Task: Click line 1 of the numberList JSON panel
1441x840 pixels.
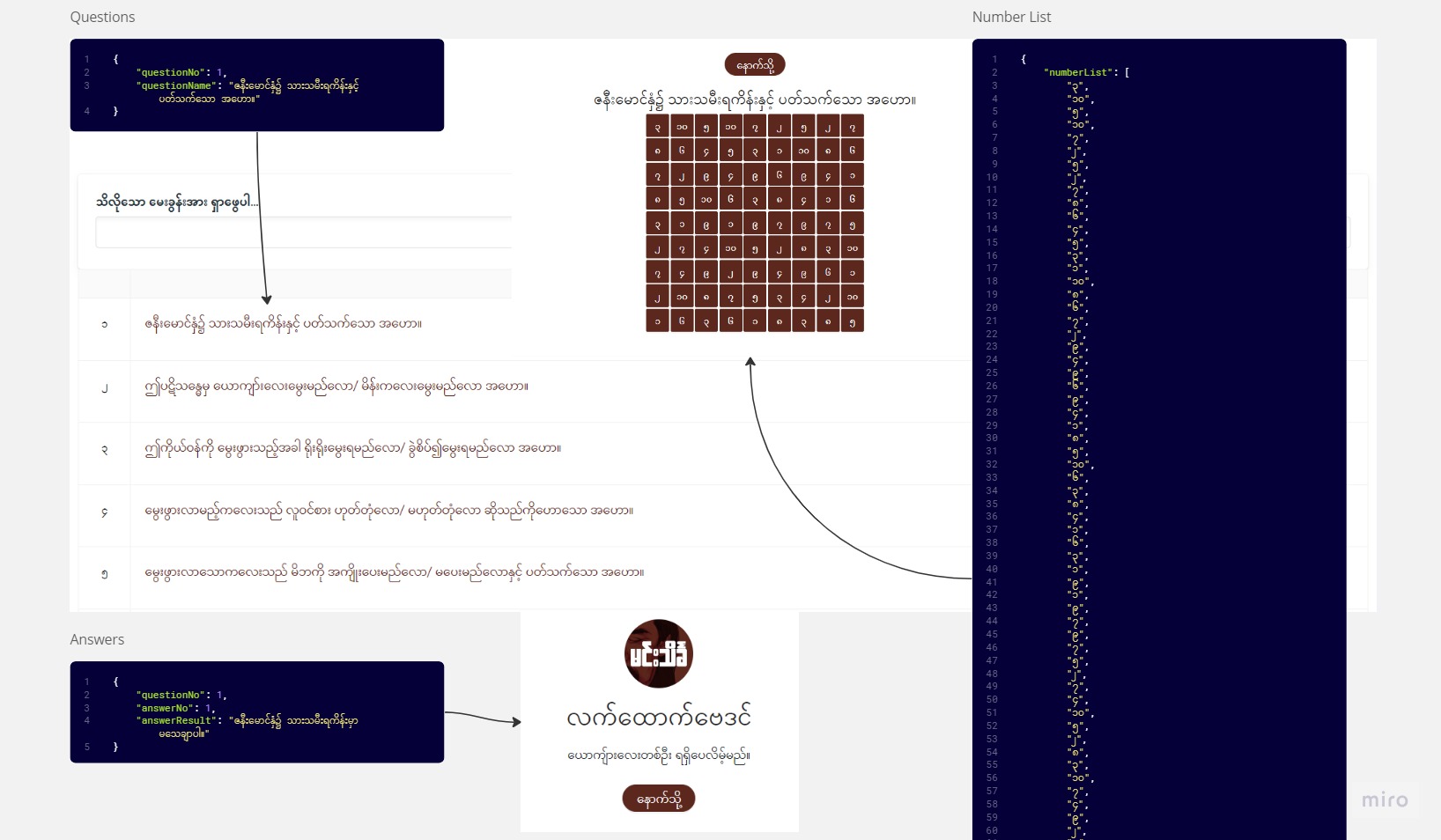Action: tap(1022, 59)
